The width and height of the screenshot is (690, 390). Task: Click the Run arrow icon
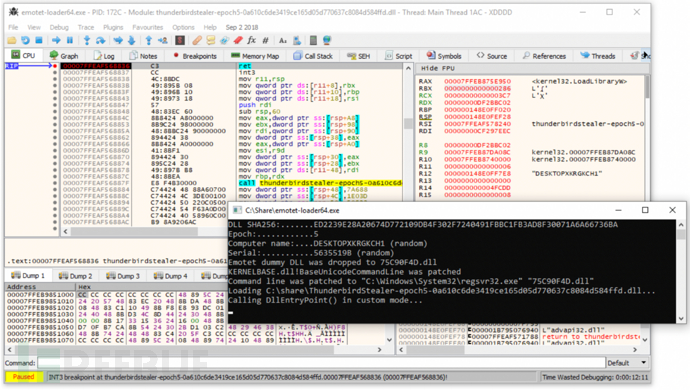[x=56, y=40]
